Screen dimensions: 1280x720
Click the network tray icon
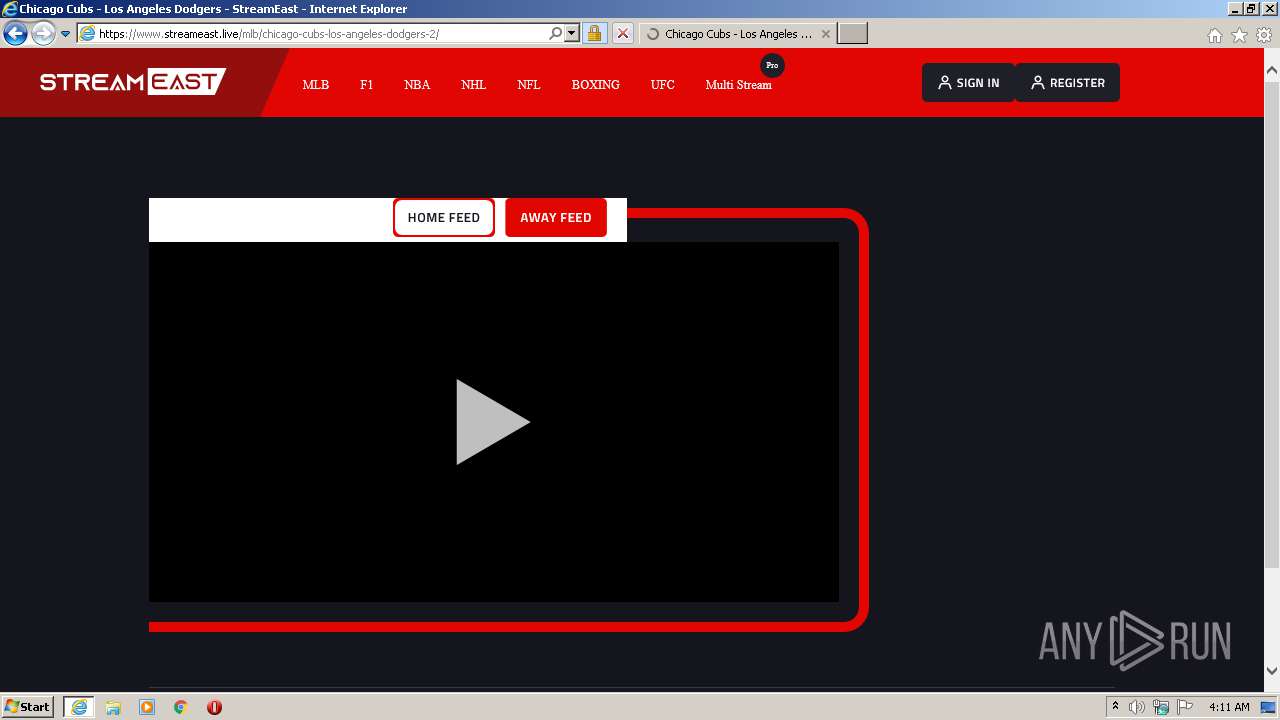point(1161,707)
